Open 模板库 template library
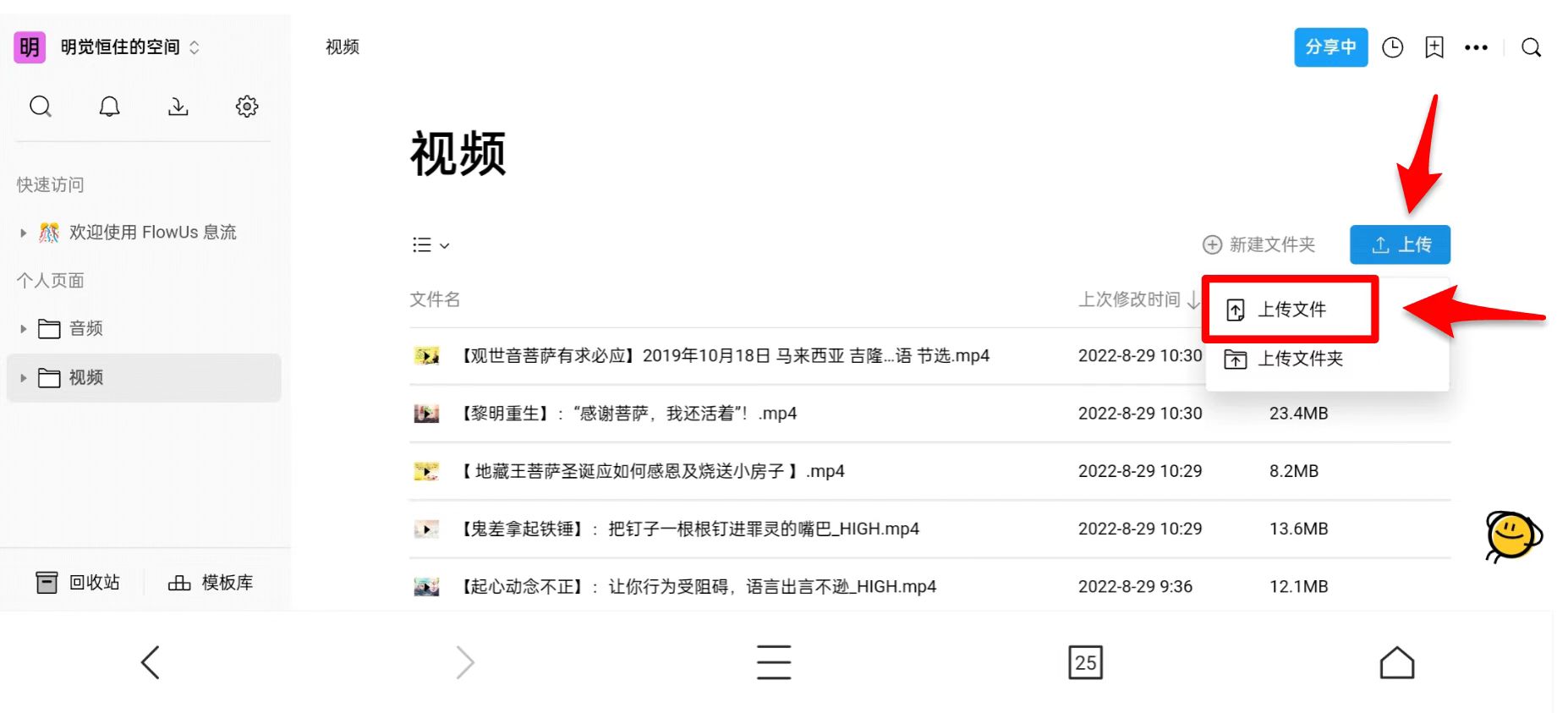 tap(211, 582)
